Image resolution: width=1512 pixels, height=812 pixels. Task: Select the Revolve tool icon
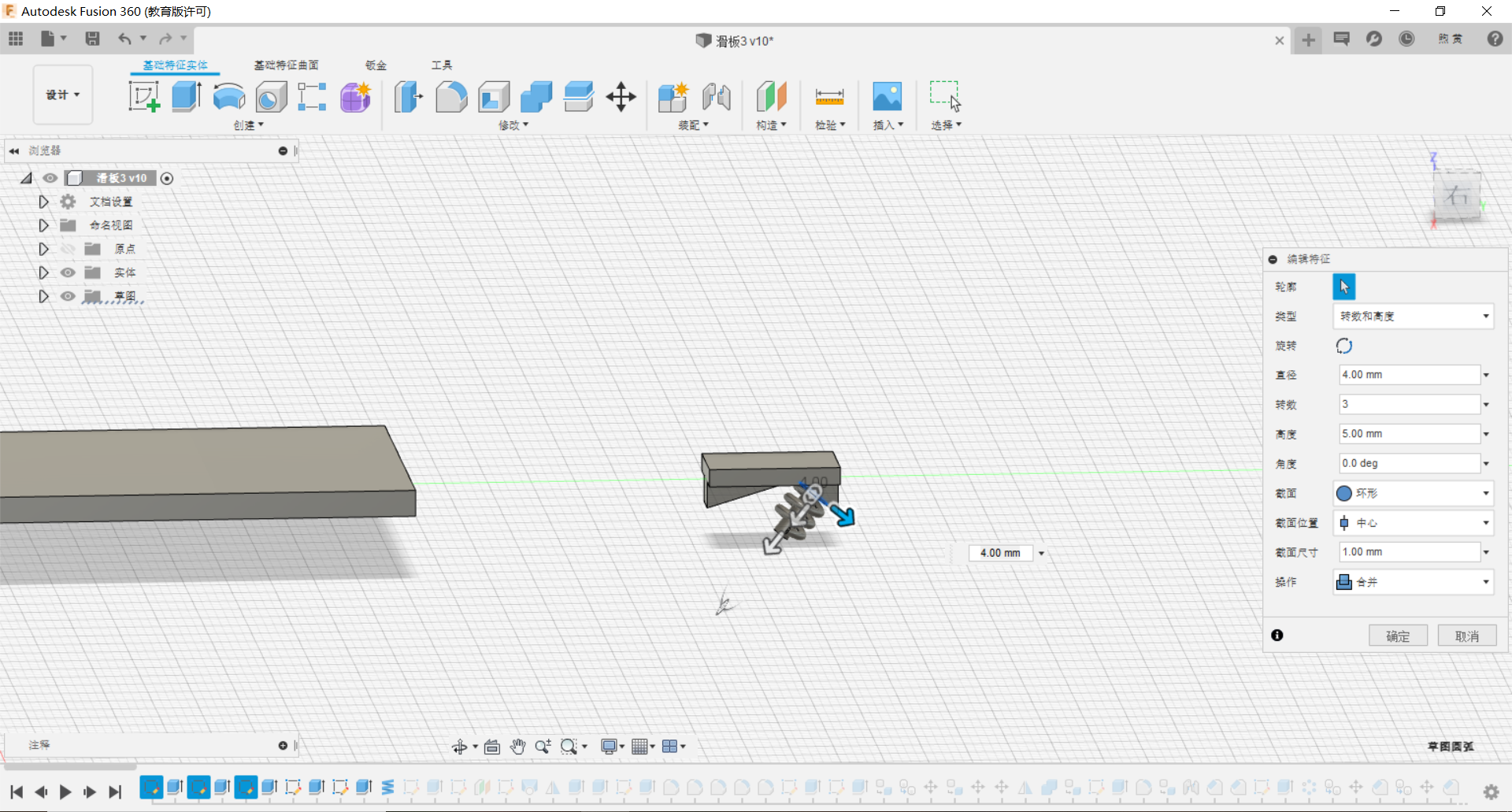(229, 97)
